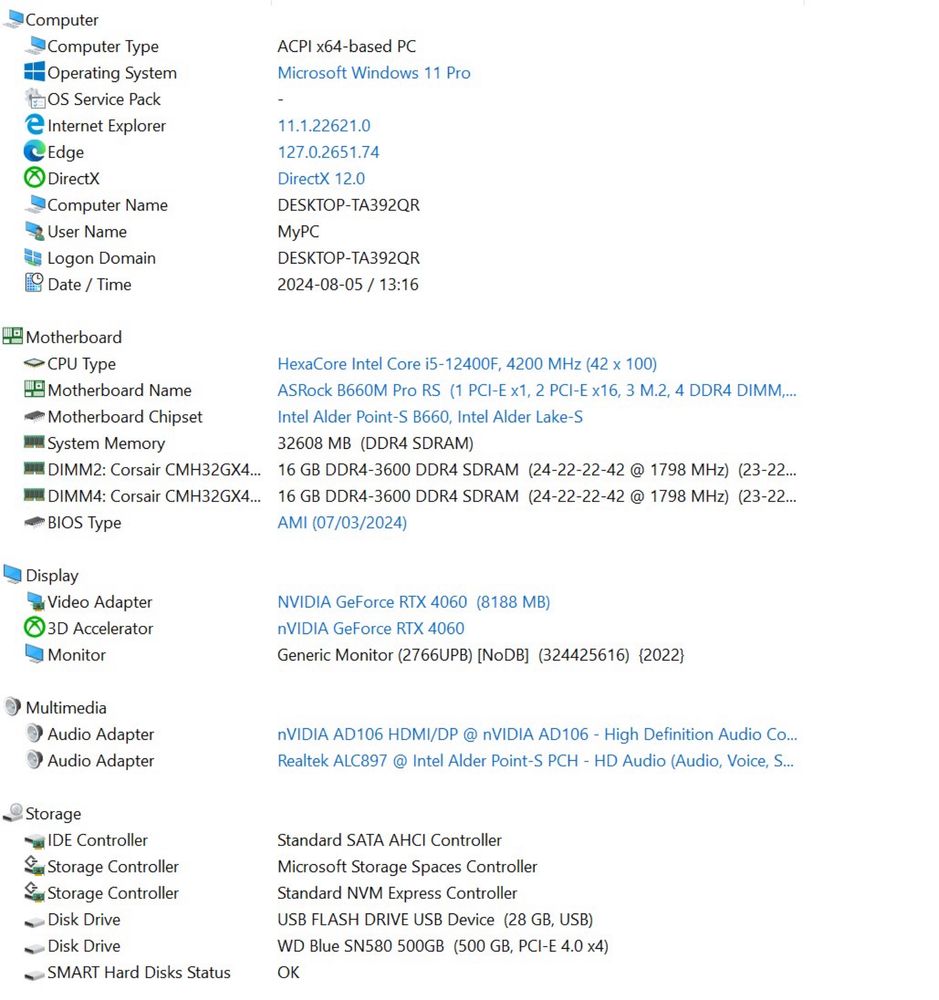Open the HexaCore Intel Core i5-12400F link
Image resolution: width=939 pixels, height=1000 pixels.
467,364
